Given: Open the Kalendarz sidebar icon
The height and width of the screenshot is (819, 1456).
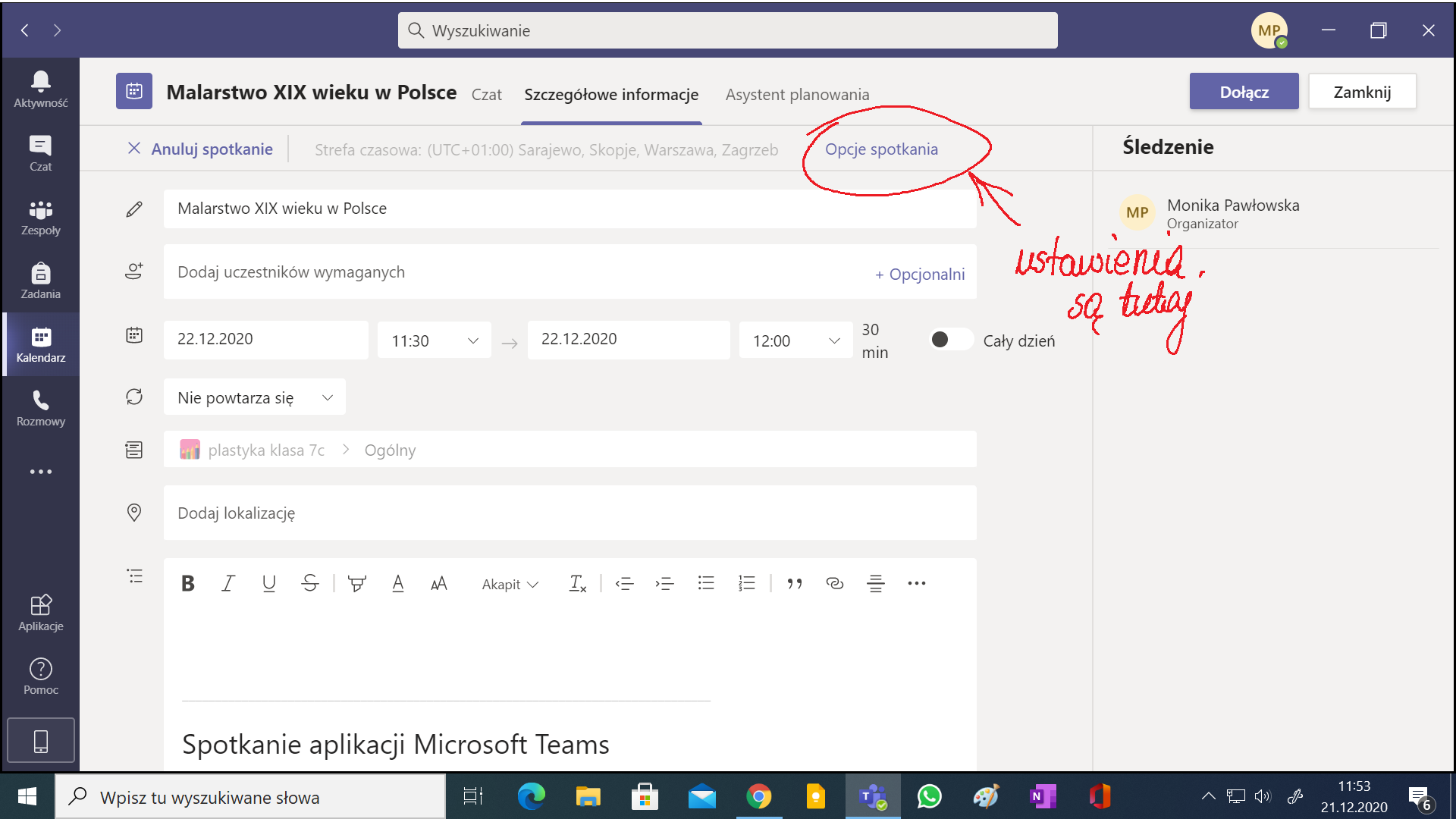Looking at the screenshot, I should click(x=40, y=344).
